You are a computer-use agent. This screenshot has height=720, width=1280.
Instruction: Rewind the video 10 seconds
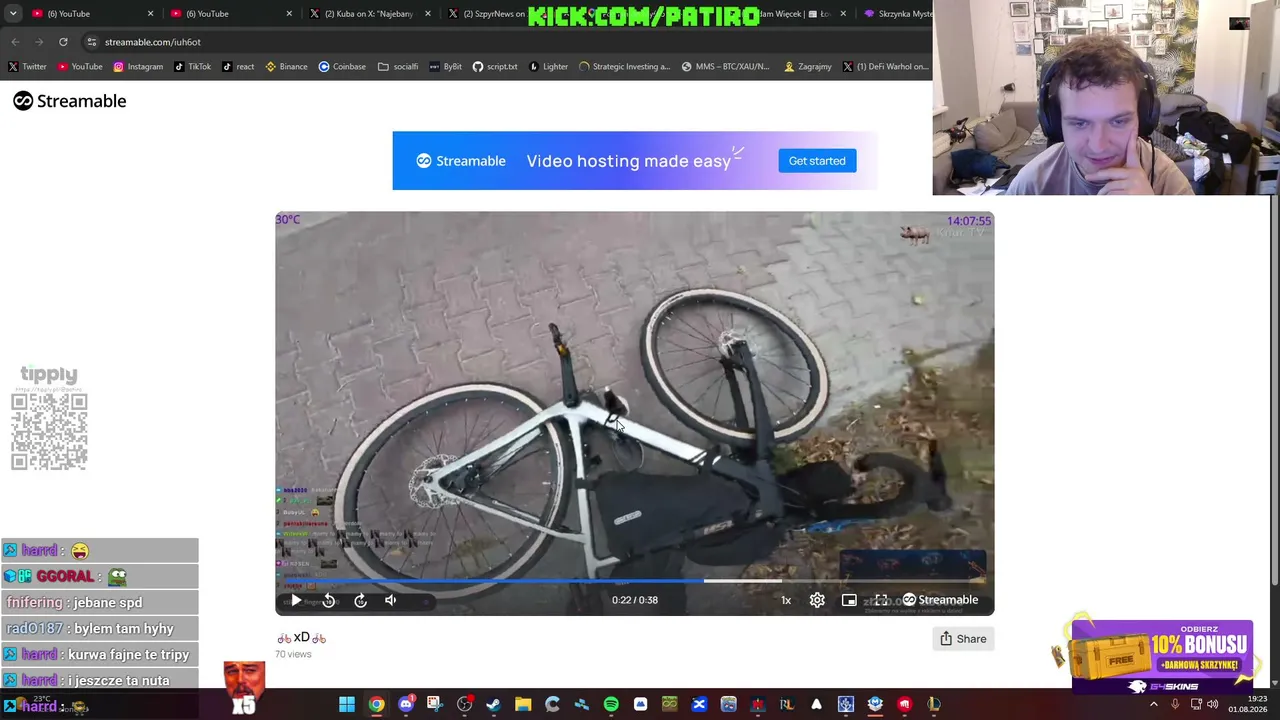click(329, 600)
